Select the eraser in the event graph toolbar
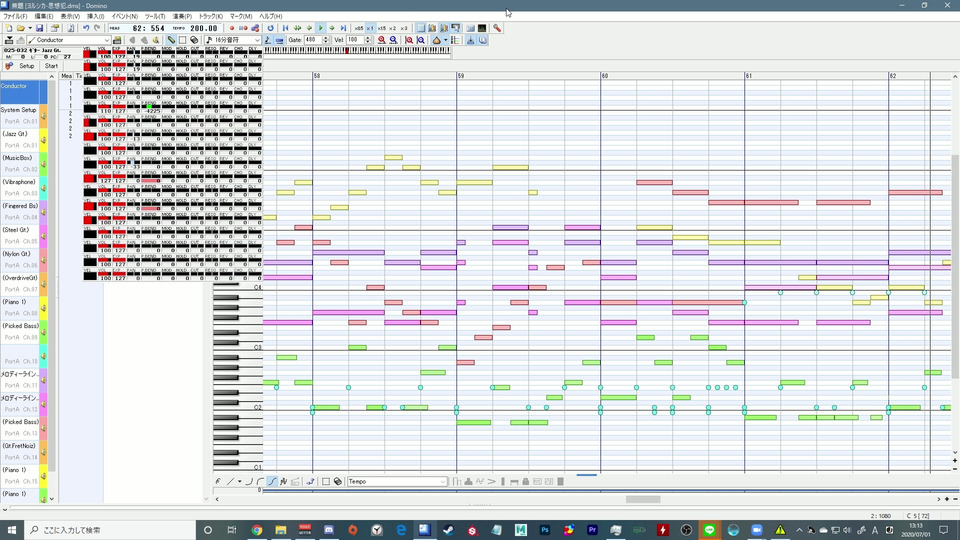The height and width of the screenshot is (540, 960). pos(337,482)
